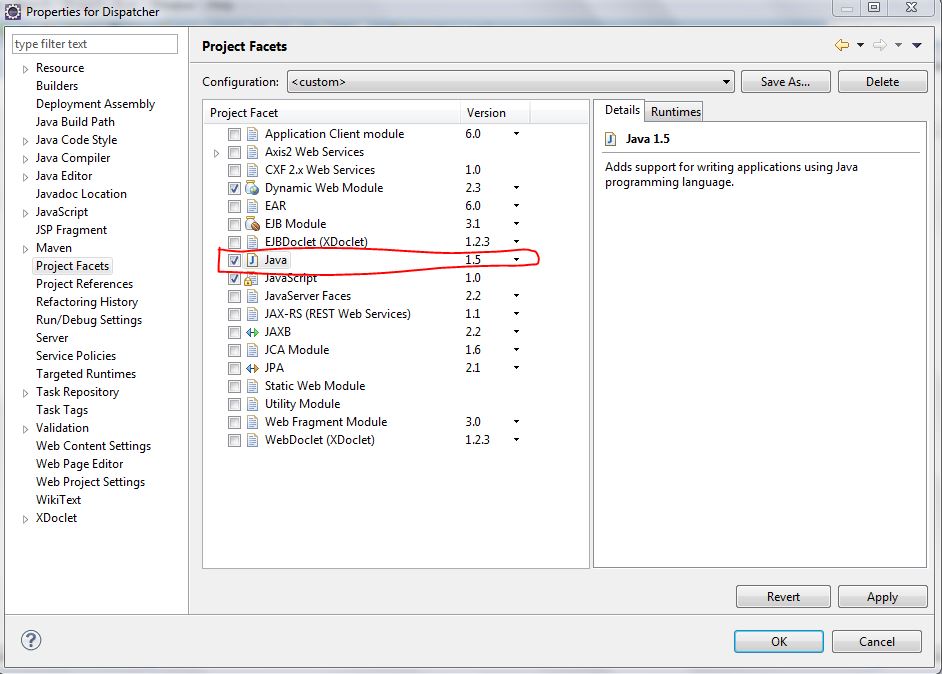942x674 pixels.
Task: Click the Utility Module facet icon
Action: (x=253, y=404)
